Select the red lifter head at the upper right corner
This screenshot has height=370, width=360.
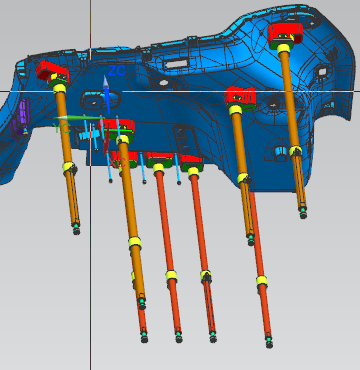[285, 33]
